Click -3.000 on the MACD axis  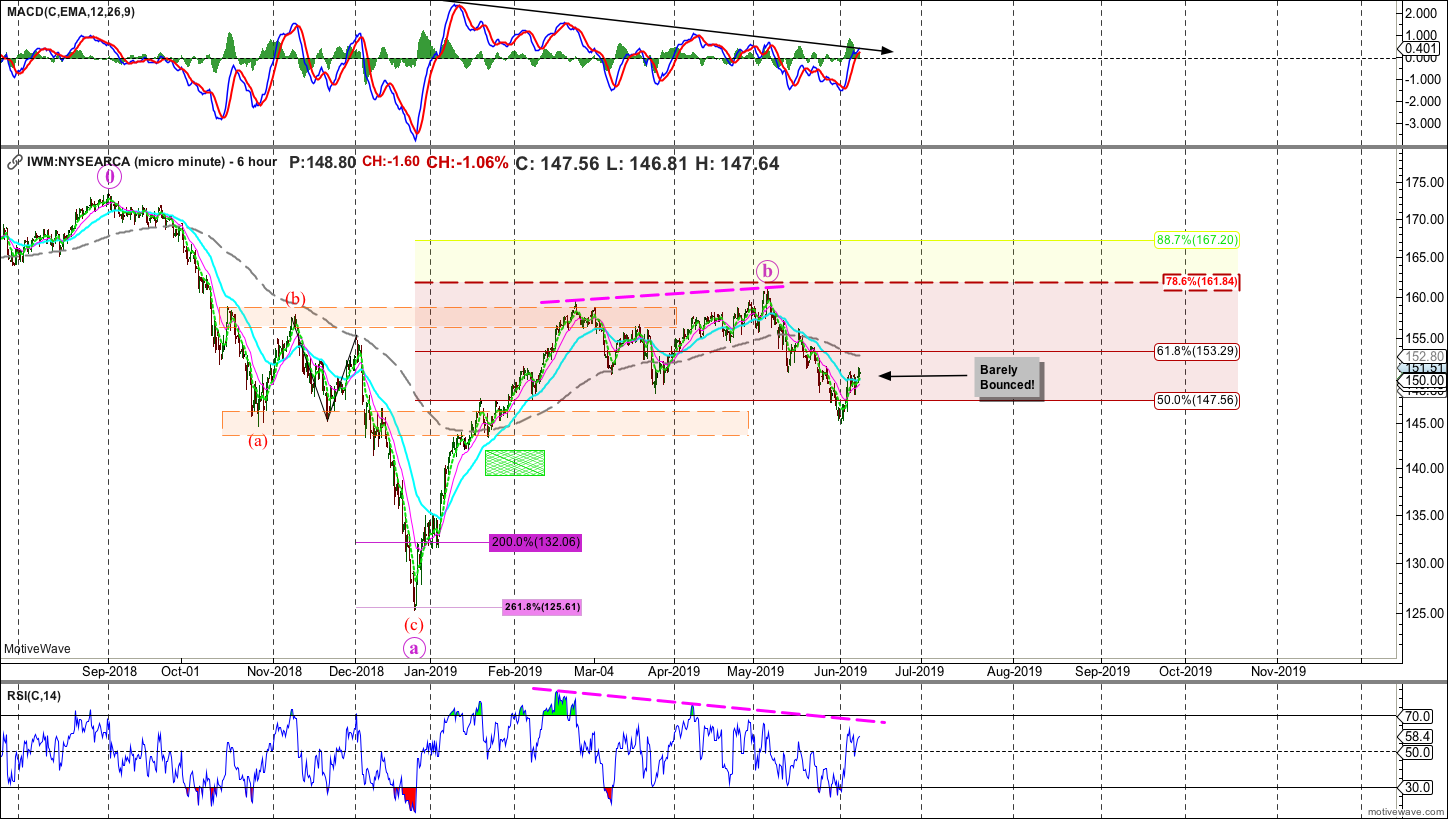click(x=1421, y=123)
